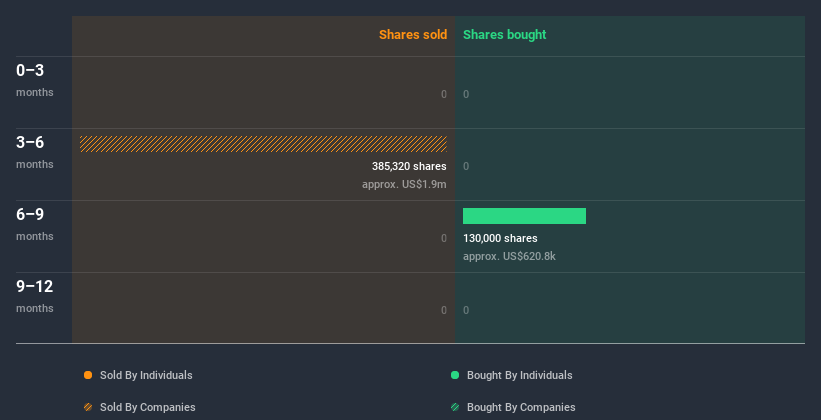Toggle the Bought By Individuals legend label
821x420 pixels.
click(x=519, y=375)
